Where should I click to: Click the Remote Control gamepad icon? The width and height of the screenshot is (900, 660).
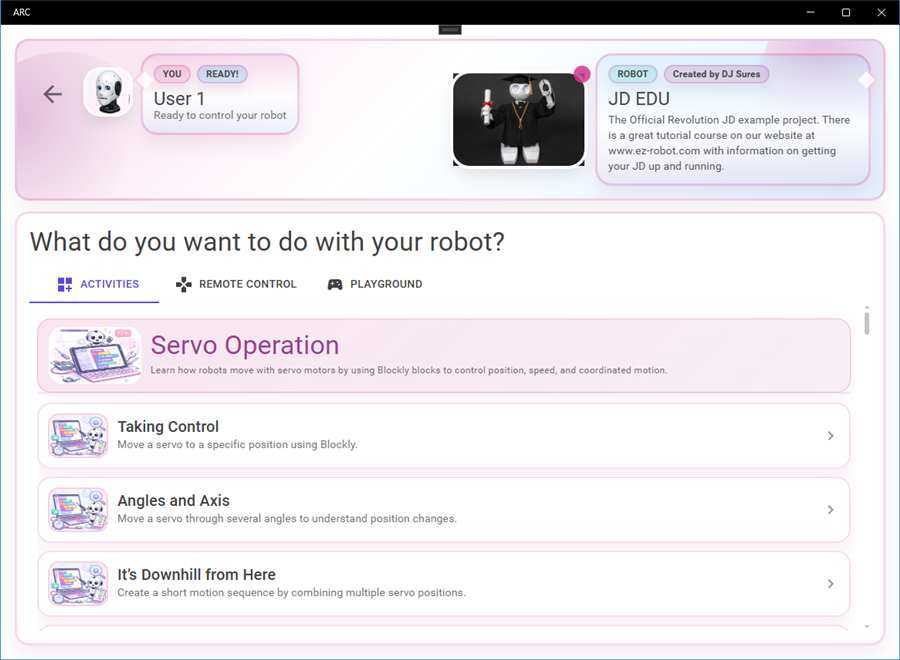183,285
